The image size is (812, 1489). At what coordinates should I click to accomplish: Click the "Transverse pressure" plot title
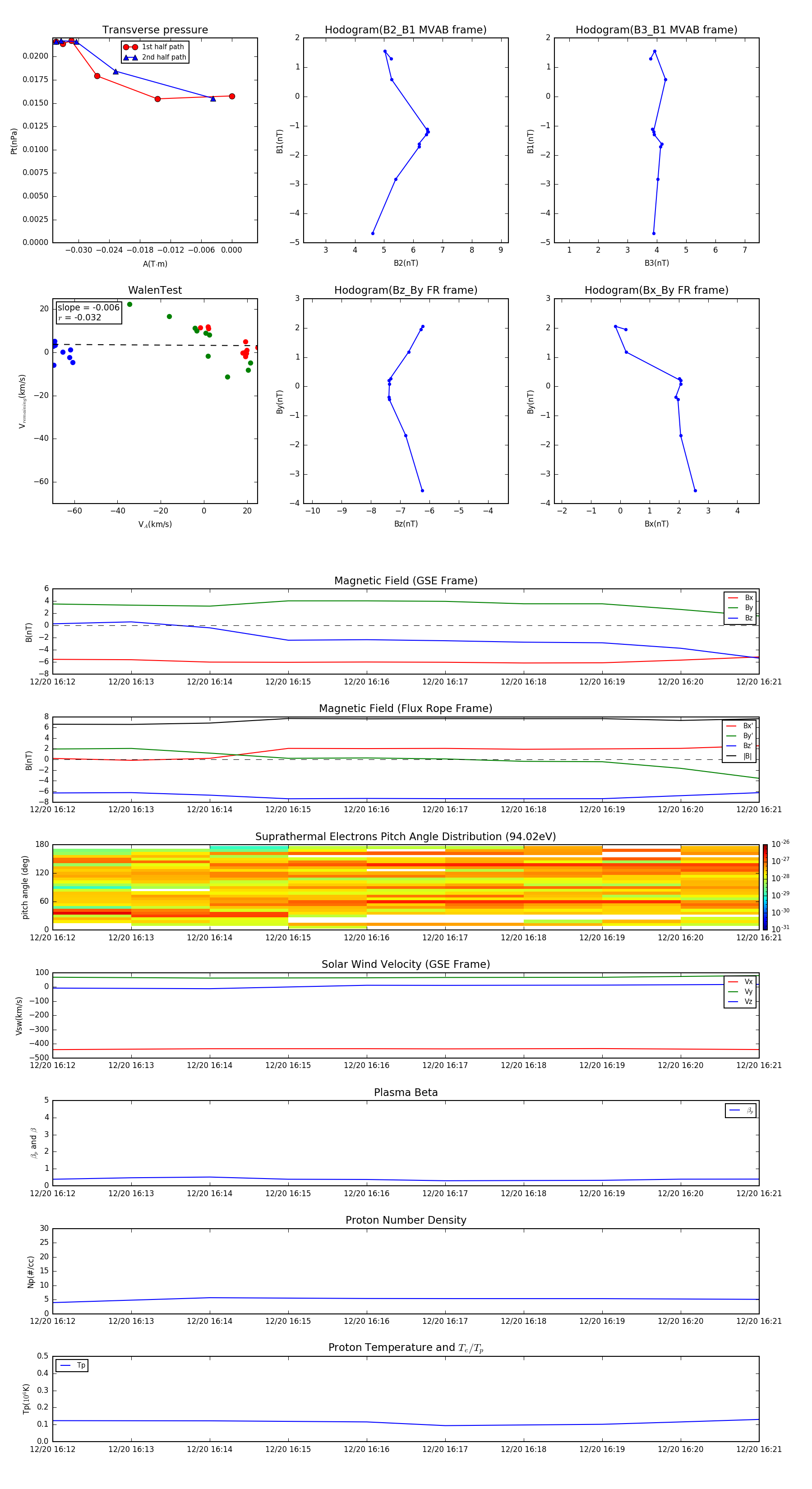click(x=155, y=30)
